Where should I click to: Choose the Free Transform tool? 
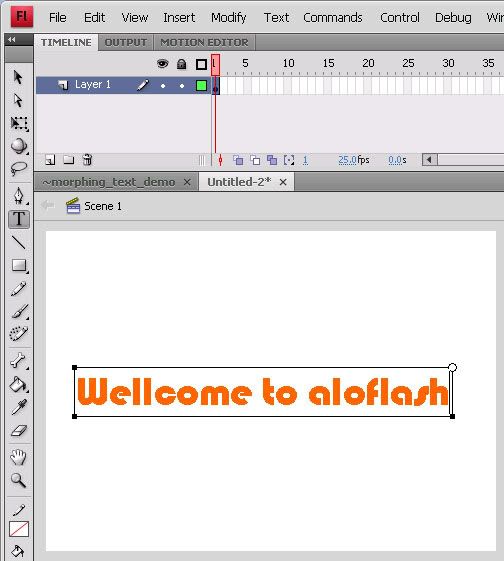coord(18,123)
